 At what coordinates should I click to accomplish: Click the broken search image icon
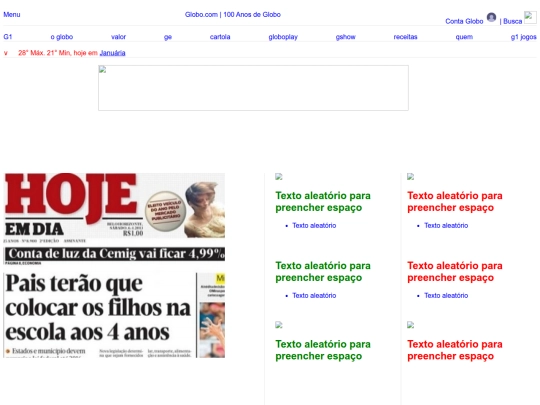(530, 17)
